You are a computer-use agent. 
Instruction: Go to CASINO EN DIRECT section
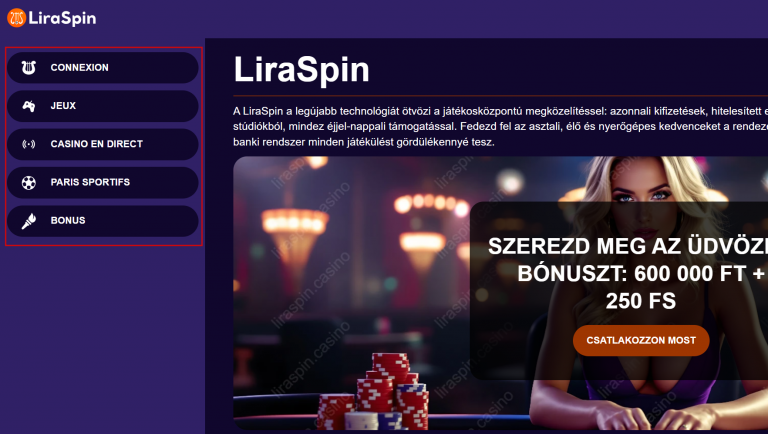[102, 144]
